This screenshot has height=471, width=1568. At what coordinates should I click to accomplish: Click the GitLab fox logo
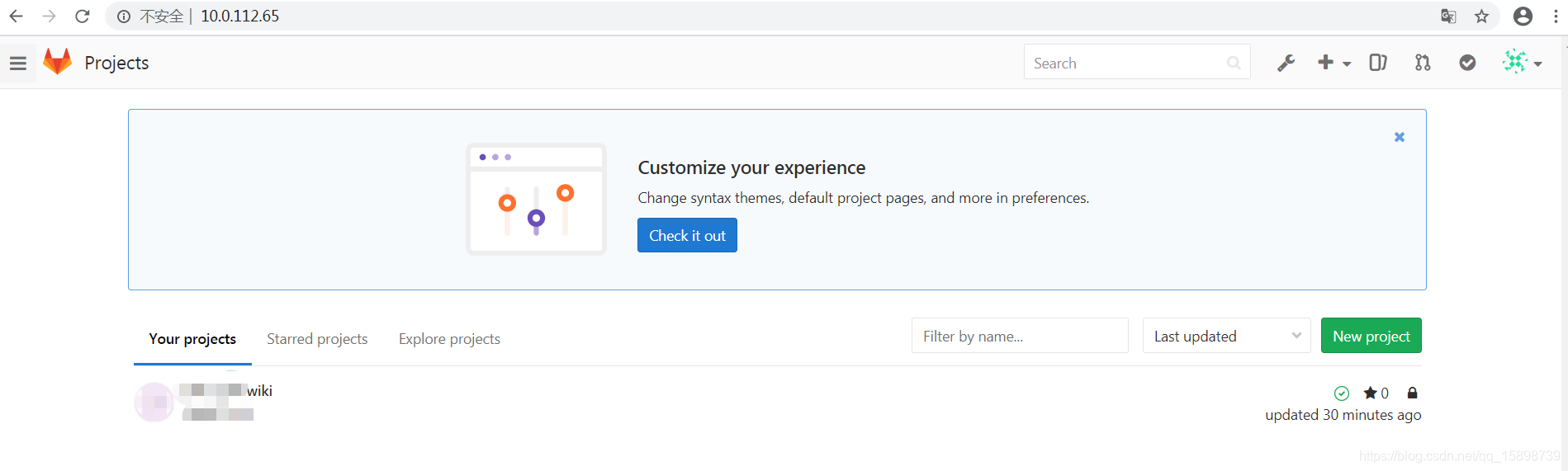coord(58,62)
